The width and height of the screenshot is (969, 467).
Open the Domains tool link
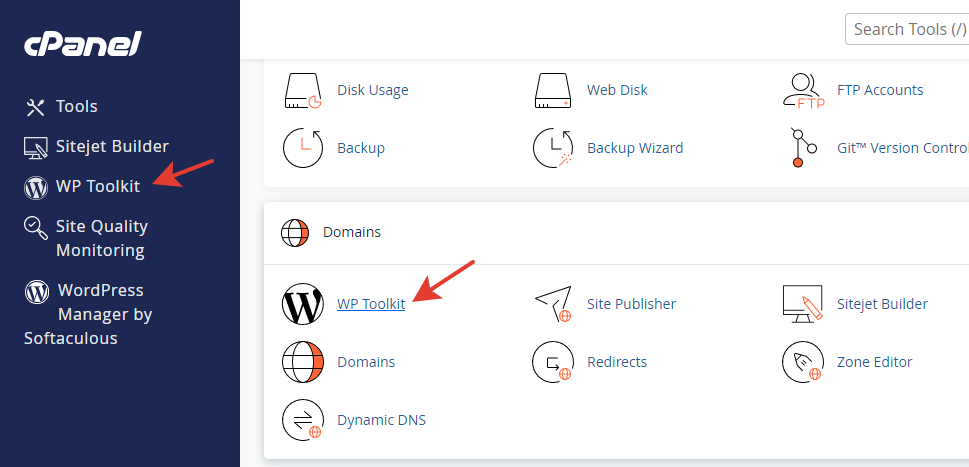coord(366,362)
